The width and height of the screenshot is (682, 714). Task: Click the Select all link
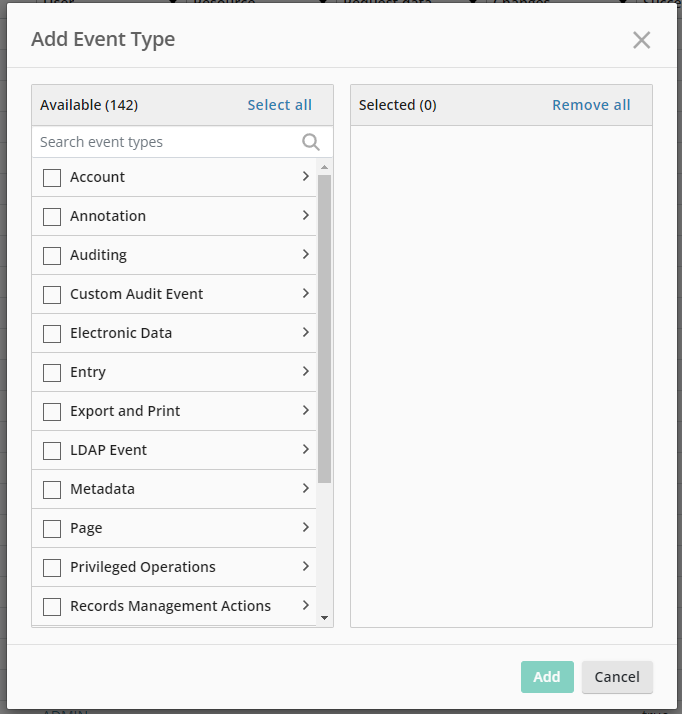[279, 105]
